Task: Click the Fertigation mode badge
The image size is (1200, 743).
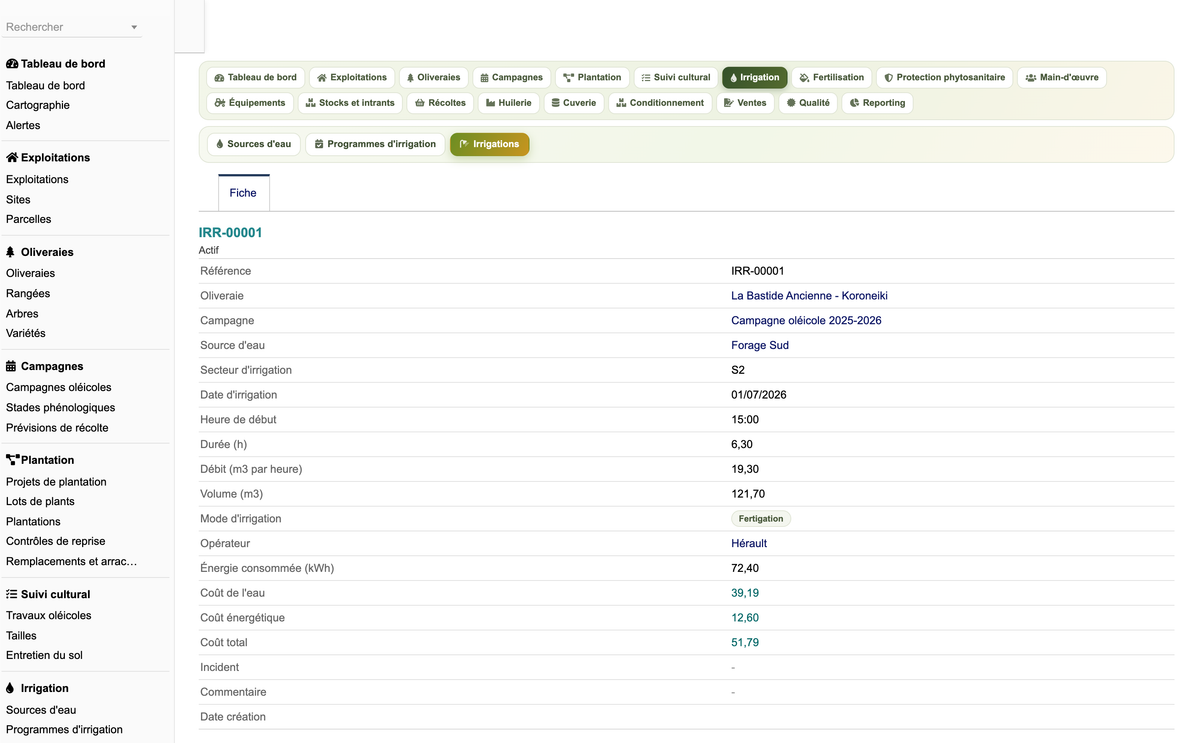Action: [761, 519]
